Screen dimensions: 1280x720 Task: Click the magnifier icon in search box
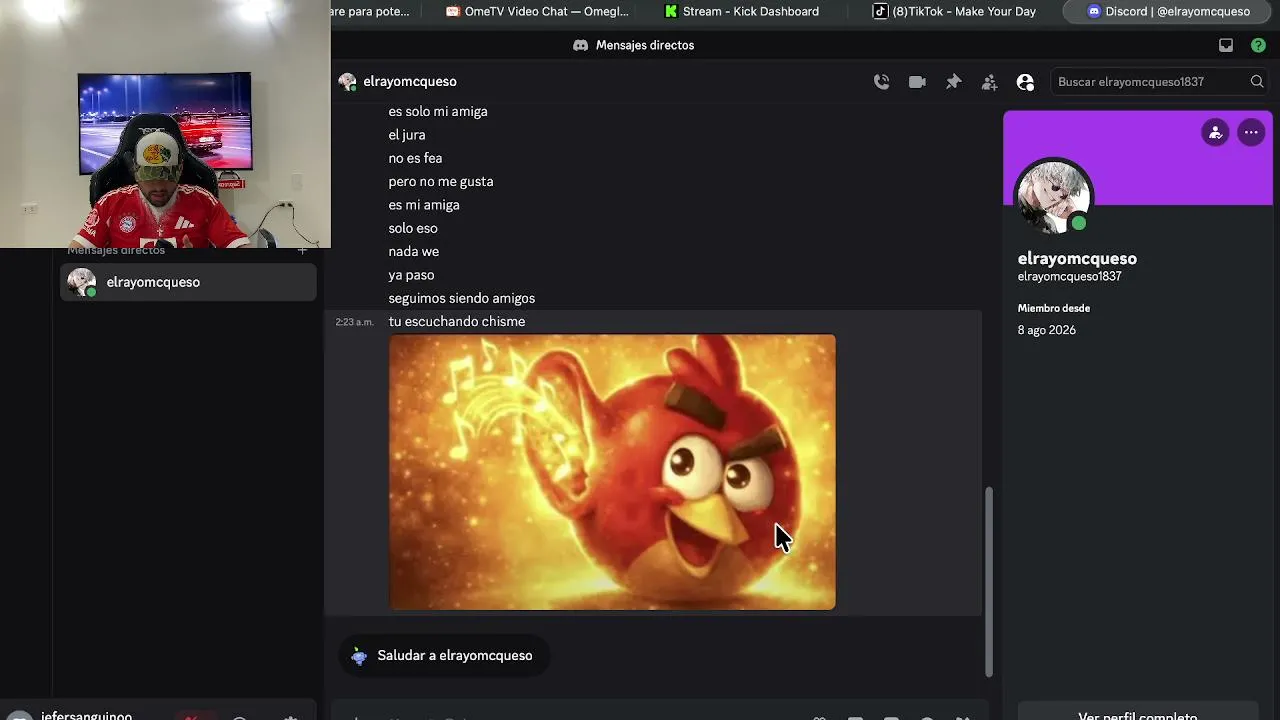click(1257, 82)
